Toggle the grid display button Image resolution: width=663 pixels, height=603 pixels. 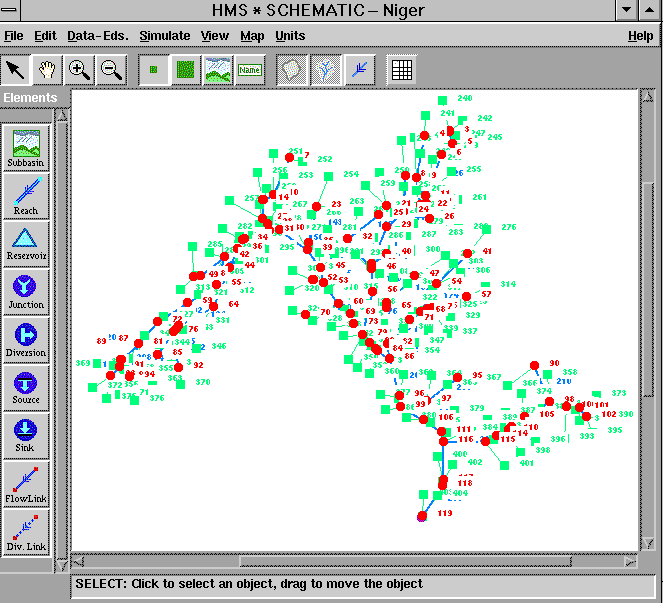click(x=401, y=69)
